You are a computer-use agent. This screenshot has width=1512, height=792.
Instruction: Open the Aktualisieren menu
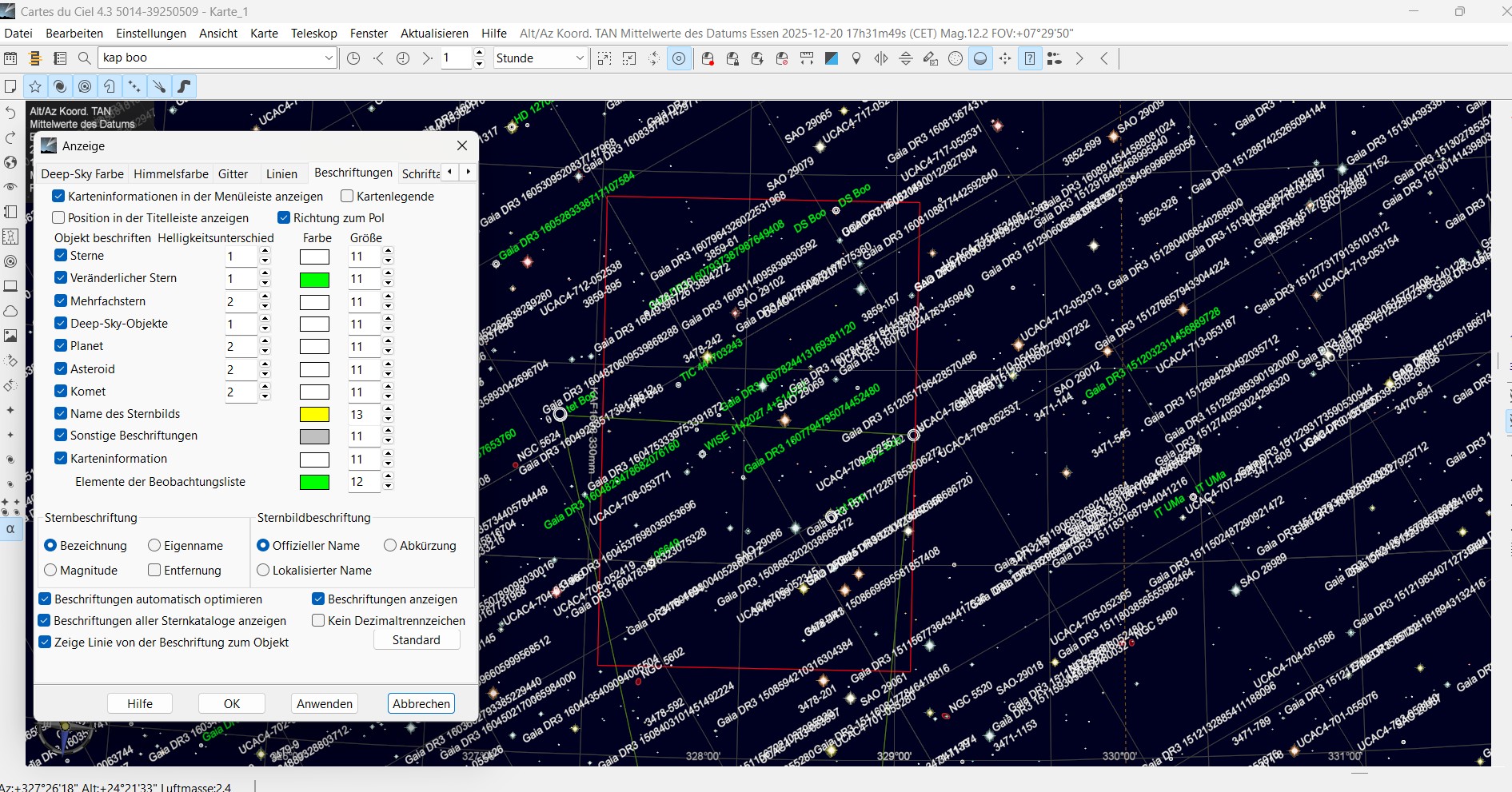pos(435,34)
